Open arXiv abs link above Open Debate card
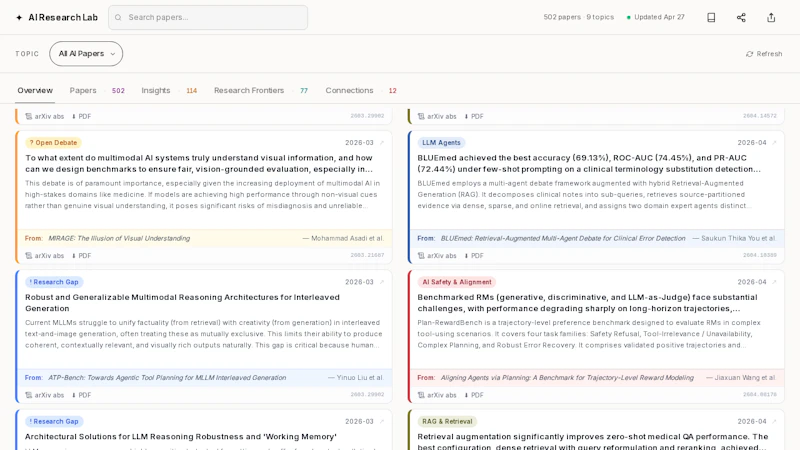The image size is (800, 450). pyautogui.click(x=44, y=116)
